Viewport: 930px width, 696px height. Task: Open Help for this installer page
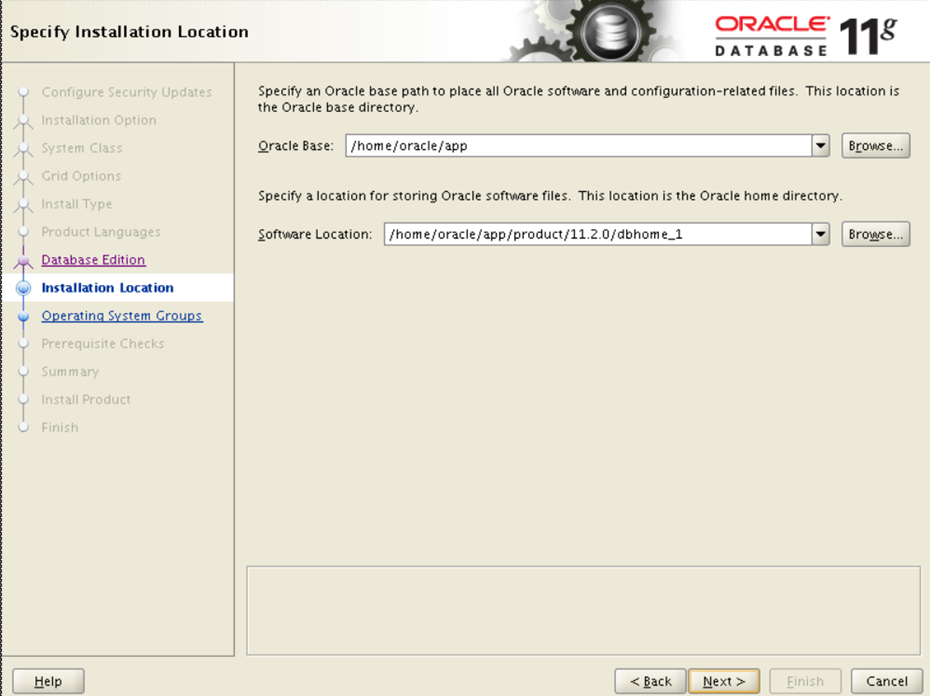(48, 681)
